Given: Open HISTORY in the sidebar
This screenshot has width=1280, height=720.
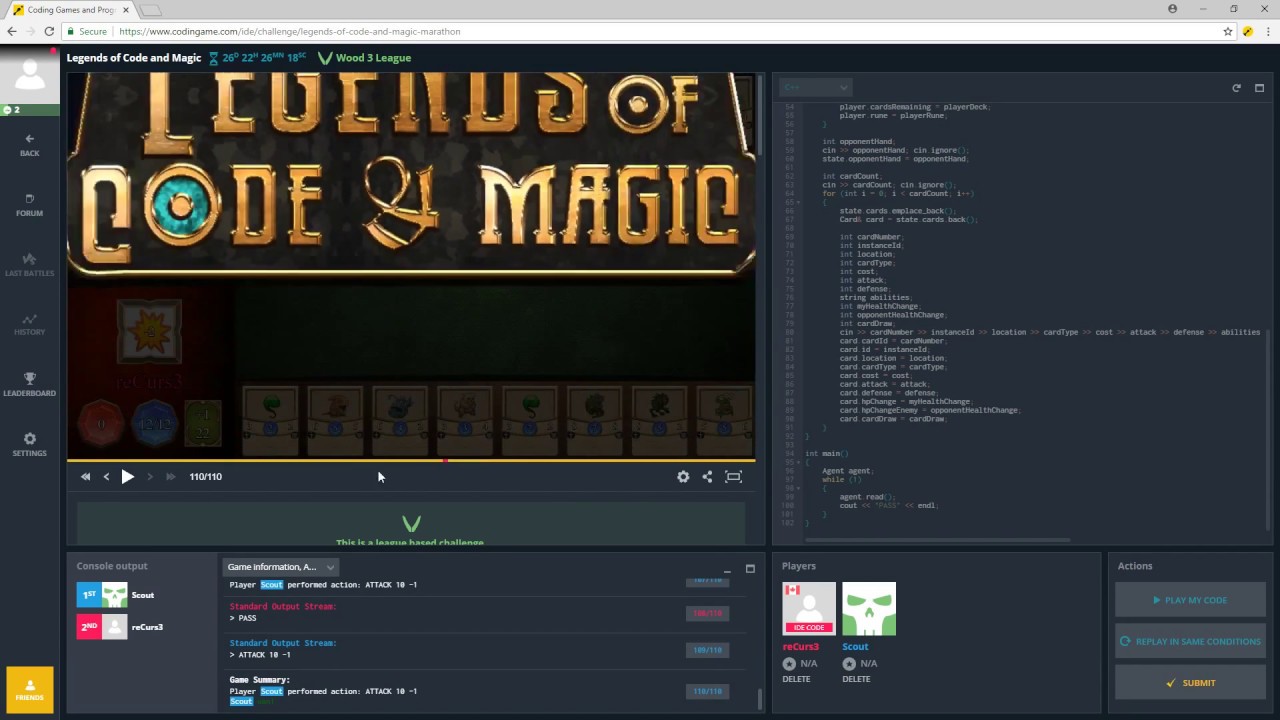Looking at the screenshot, I should pyautogui.click(x=30, y=325).
